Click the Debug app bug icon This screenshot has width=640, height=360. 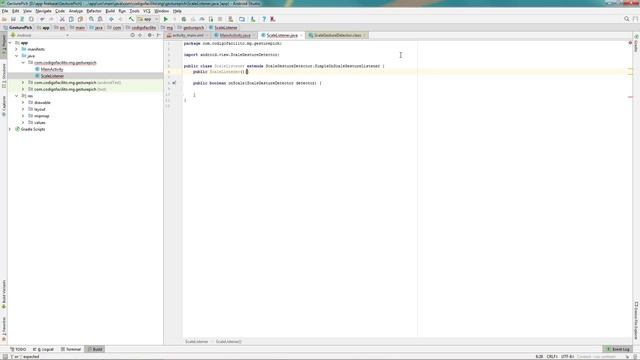pyautogui.click(x=184, y=19)
